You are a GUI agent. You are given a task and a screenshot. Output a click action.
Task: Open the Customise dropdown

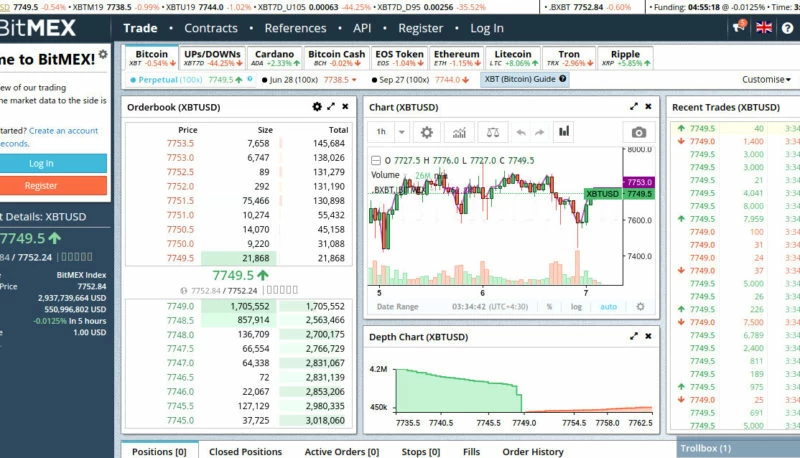(765, 79)
